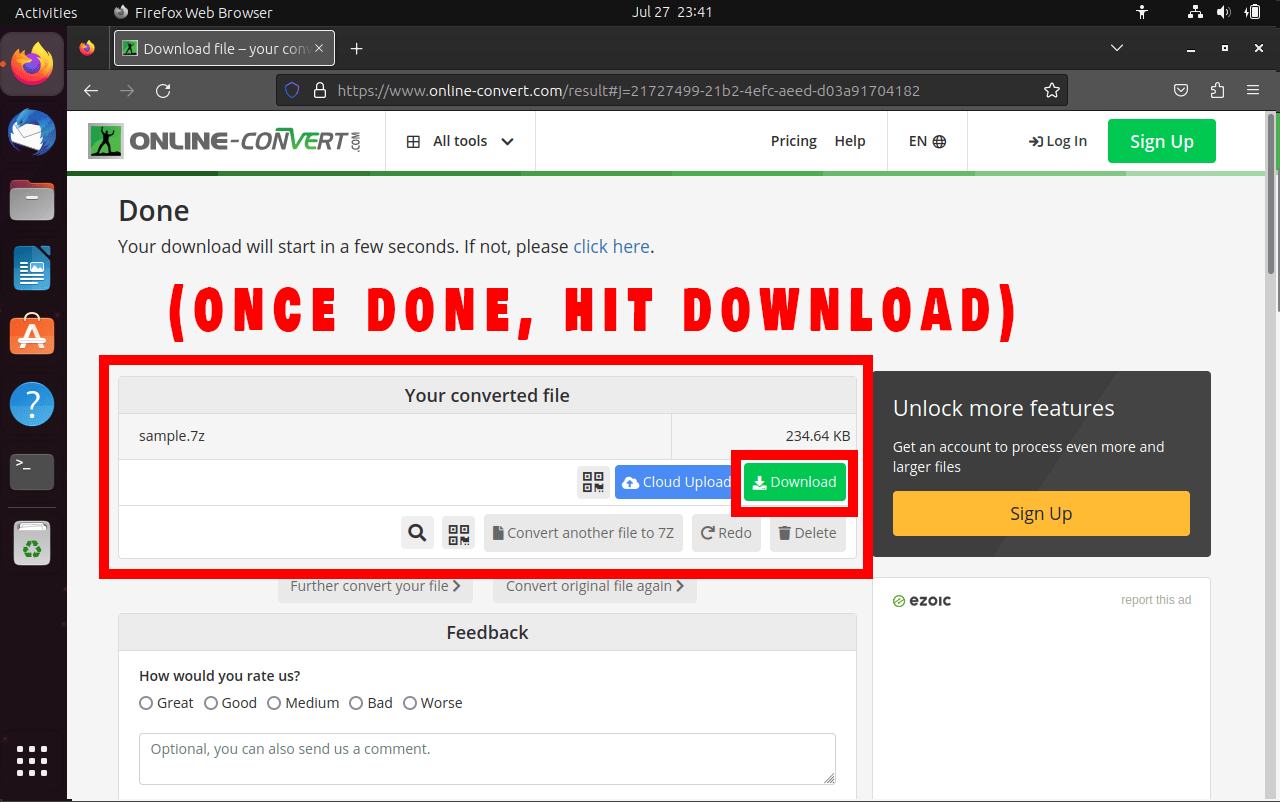The width and height of the screenshot is (1280, 802).
Task: Open the EN globe language selector
Action: pos(927,141)
